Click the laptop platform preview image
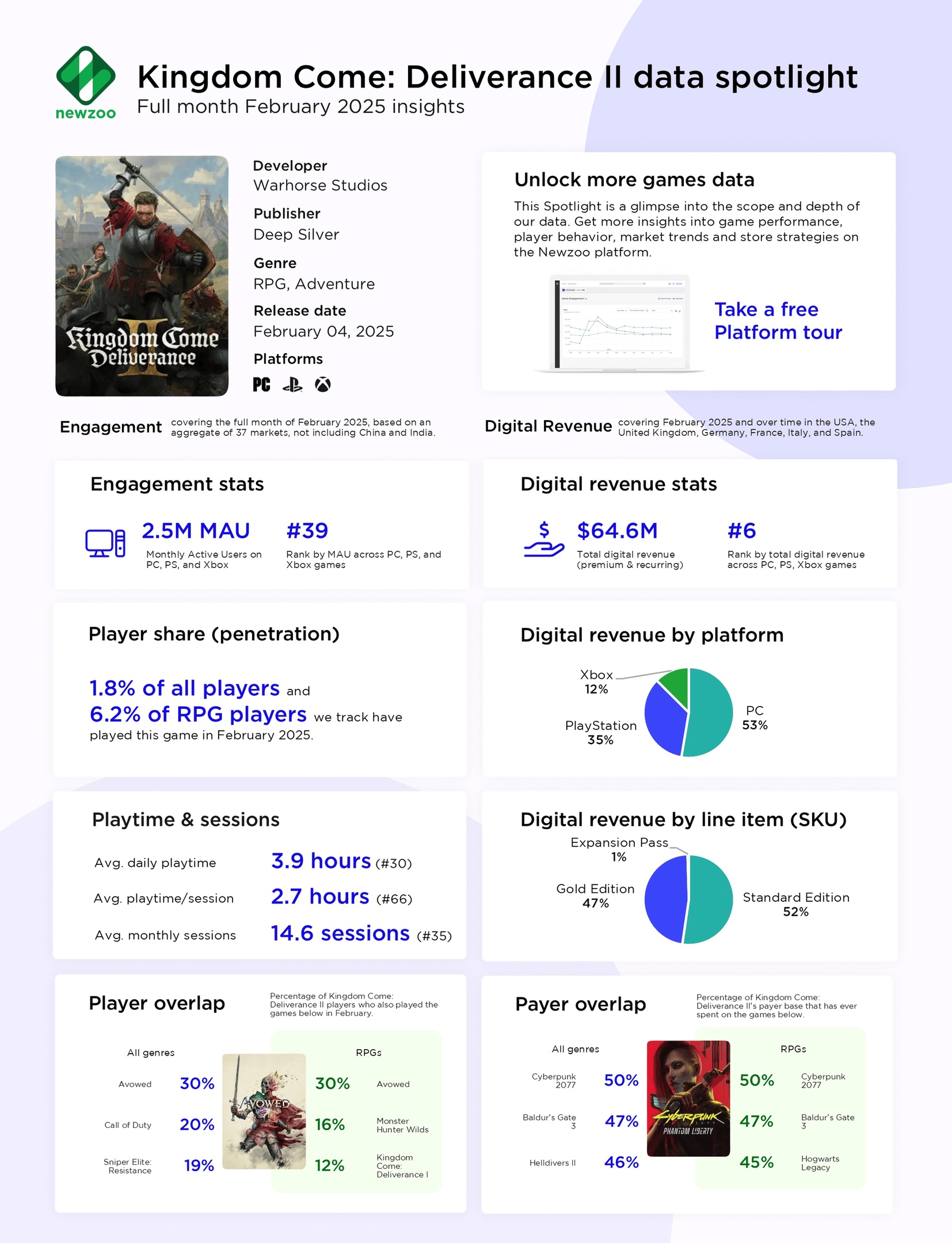Viewport: 952px width, 1243px height. [x=620, y=323]
